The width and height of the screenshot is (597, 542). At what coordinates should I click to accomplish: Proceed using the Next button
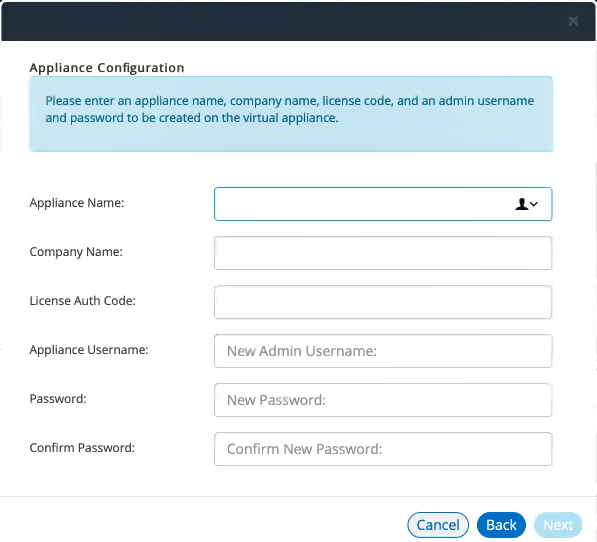tap(558, 525)
